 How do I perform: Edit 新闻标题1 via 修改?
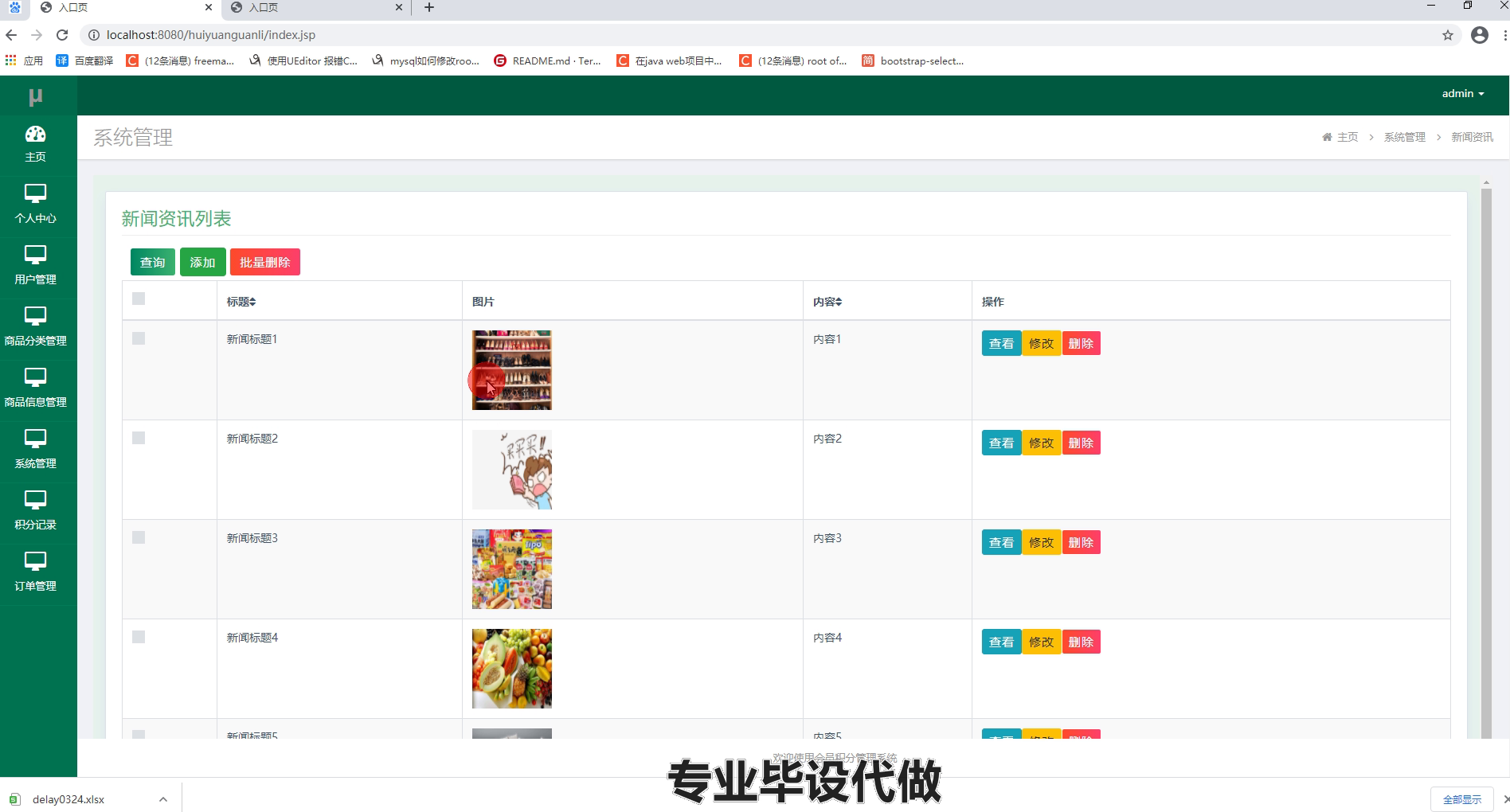tap(1041, 343)
